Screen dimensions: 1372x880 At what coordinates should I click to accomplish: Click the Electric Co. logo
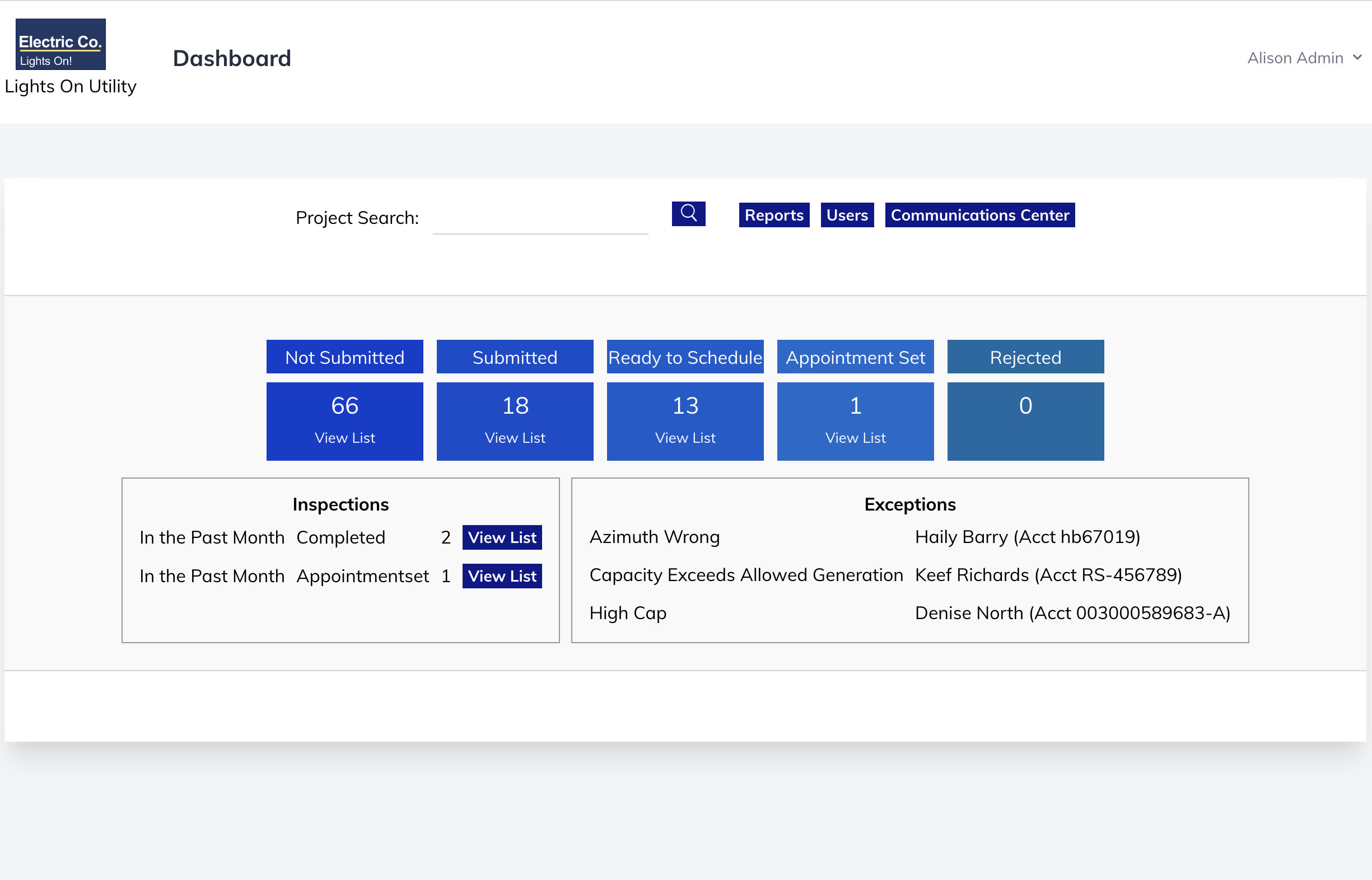click(60, 44)
